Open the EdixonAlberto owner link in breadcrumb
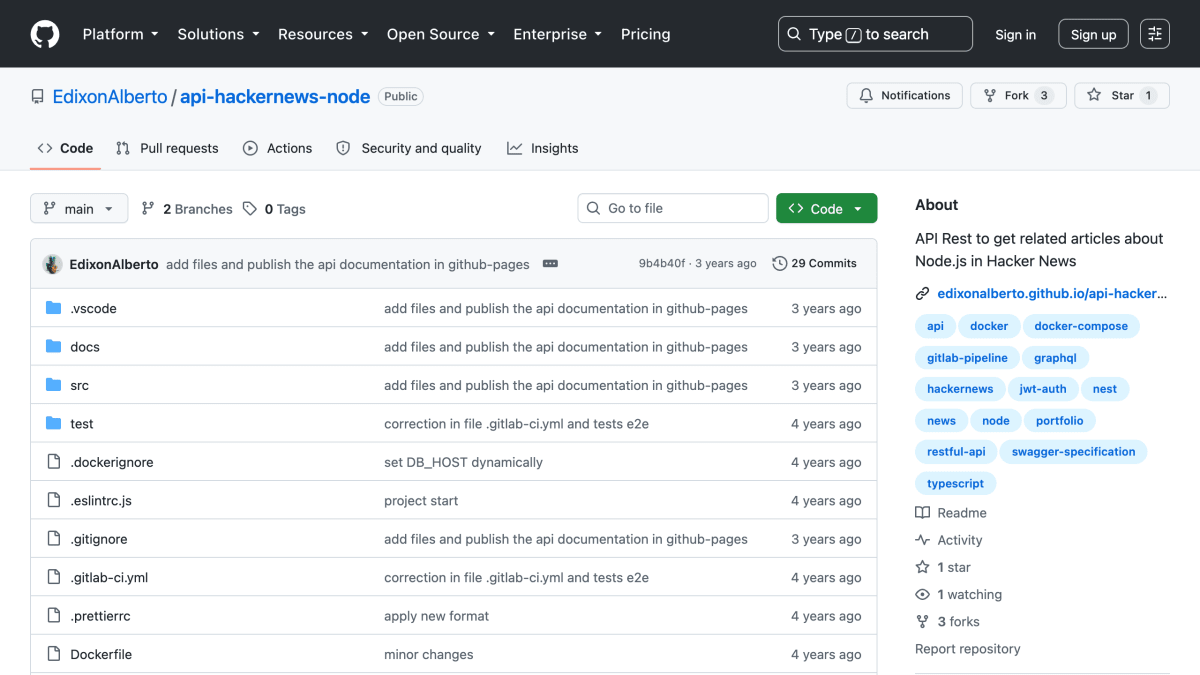 (x=110, y=97)
